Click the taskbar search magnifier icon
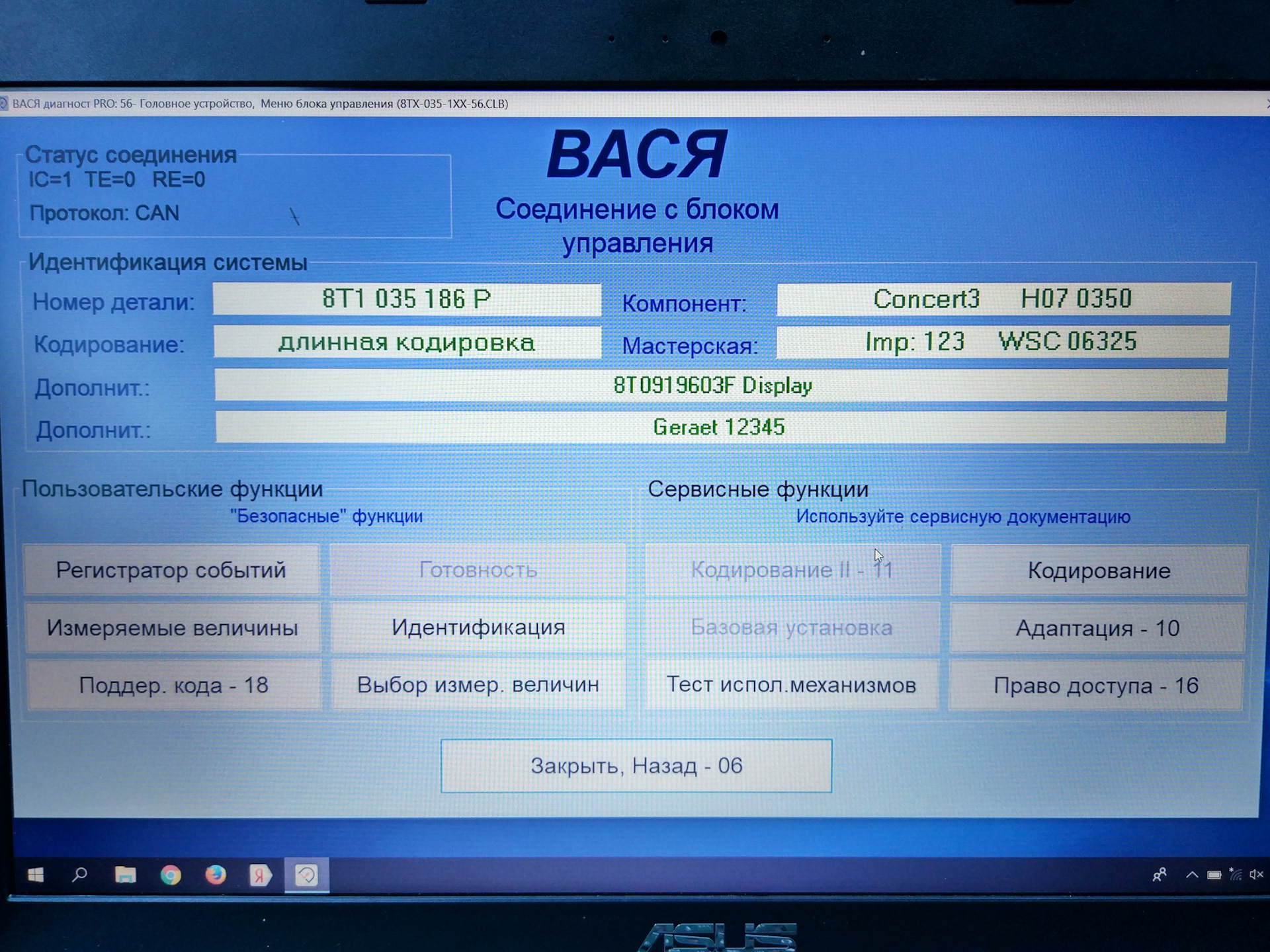1270x952 pixels. pyautogui.click(x=80, y=875)
